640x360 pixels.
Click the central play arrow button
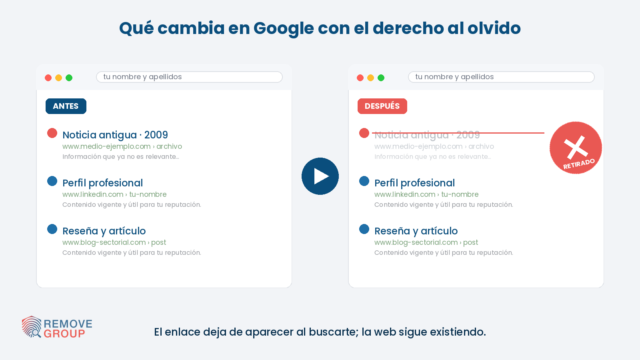click(x=320, y=176)
